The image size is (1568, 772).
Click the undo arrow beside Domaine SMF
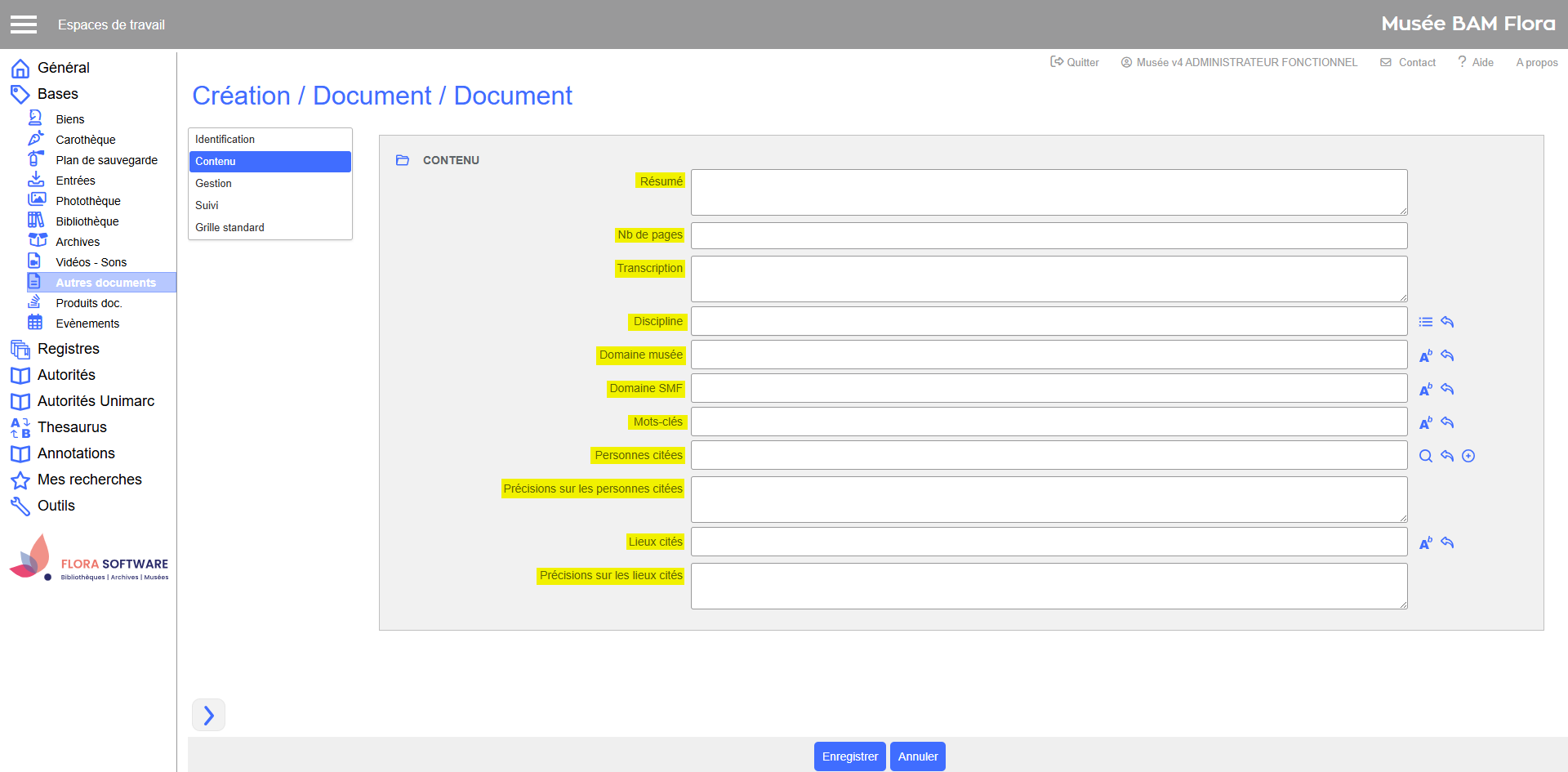[x=1447, y=390]
